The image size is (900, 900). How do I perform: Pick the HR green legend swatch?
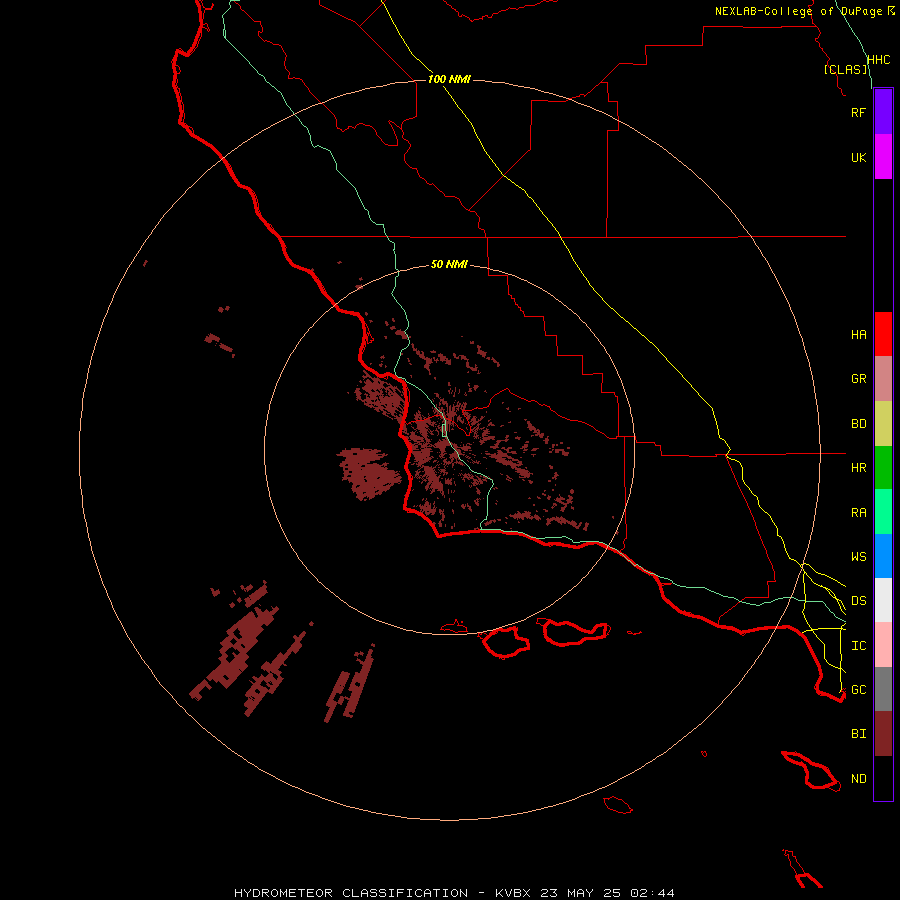883,468
